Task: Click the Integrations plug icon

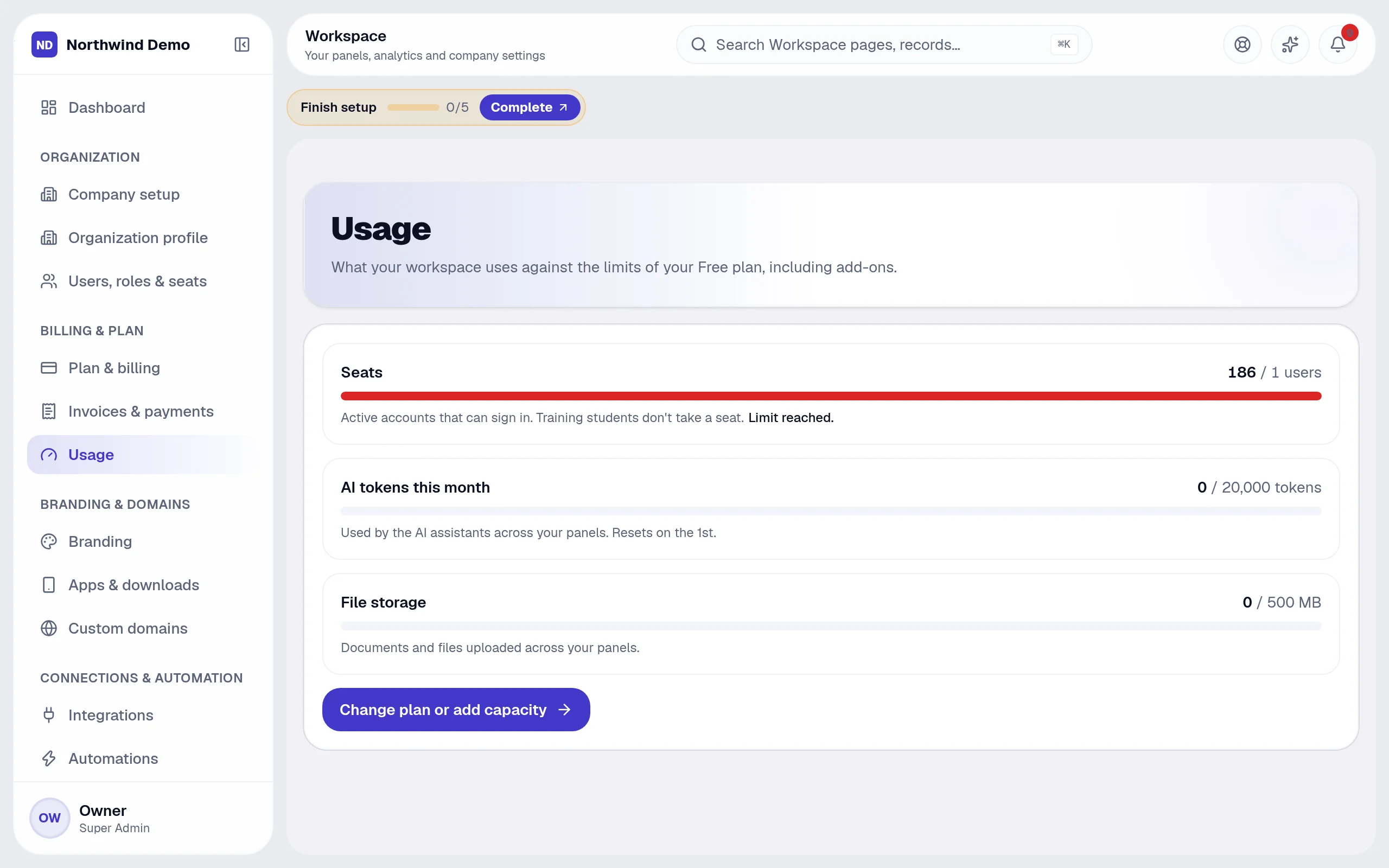Action: pyautogui.click(x=49, y=716)
